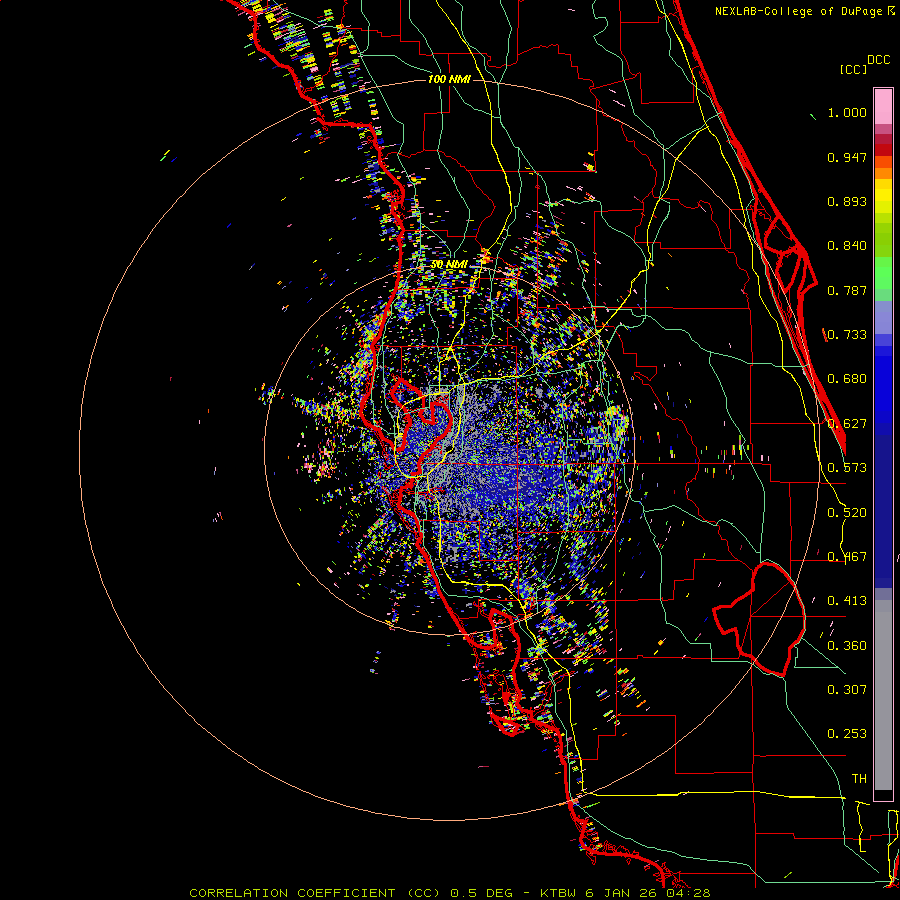The width and height of the screenshot is (900, 900).
Task: Click the 0.520 legend value
Action: click(x=847, y=513)
